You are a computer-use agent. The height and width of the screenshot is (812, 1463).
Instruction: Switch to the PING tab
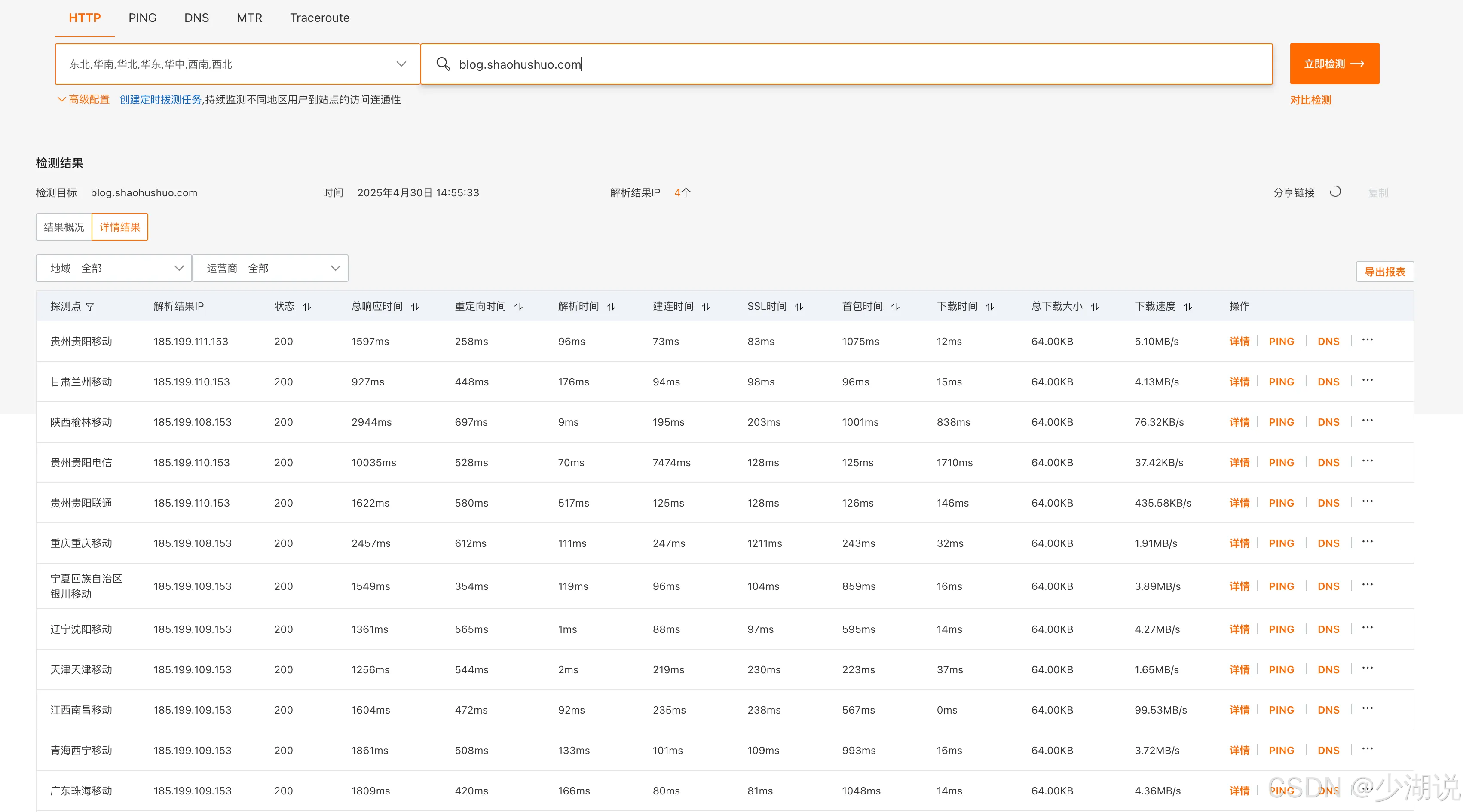142,18
